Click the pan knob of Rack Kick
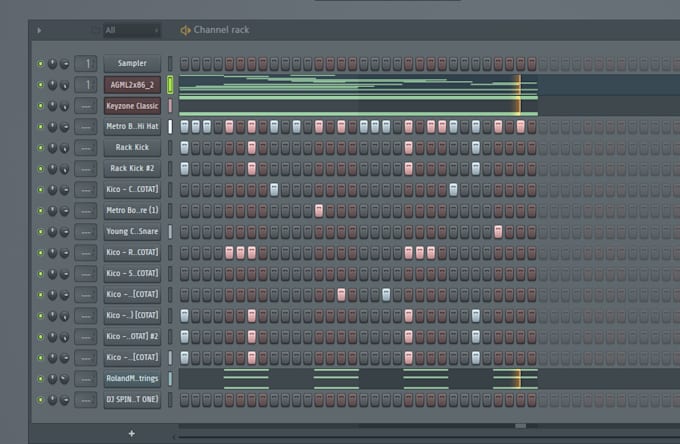 [52, 148]
